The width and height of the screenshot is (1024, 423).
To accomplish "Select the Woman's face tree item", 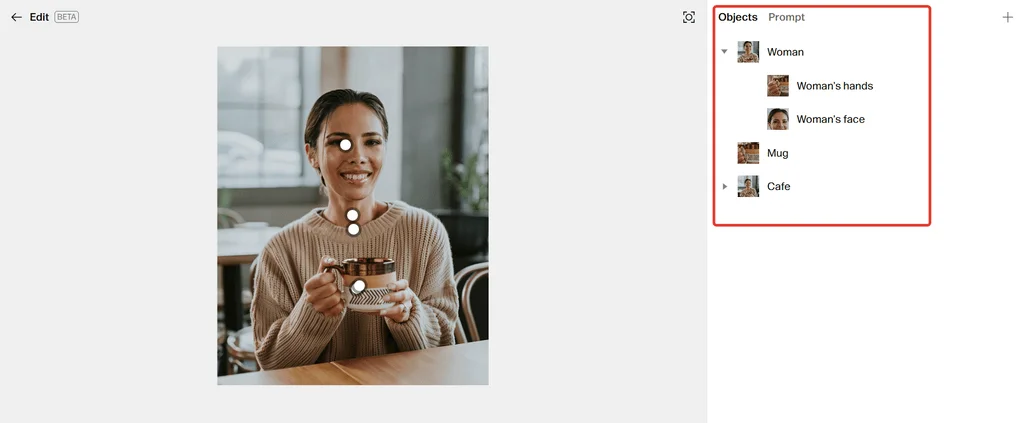I will click(x=831, y=119).
